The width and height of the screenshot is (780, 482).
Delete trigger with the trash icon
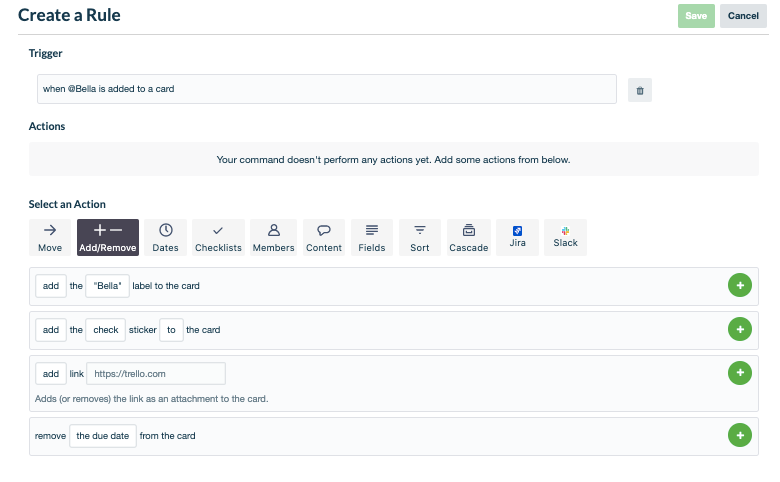[x=640, y=91]
